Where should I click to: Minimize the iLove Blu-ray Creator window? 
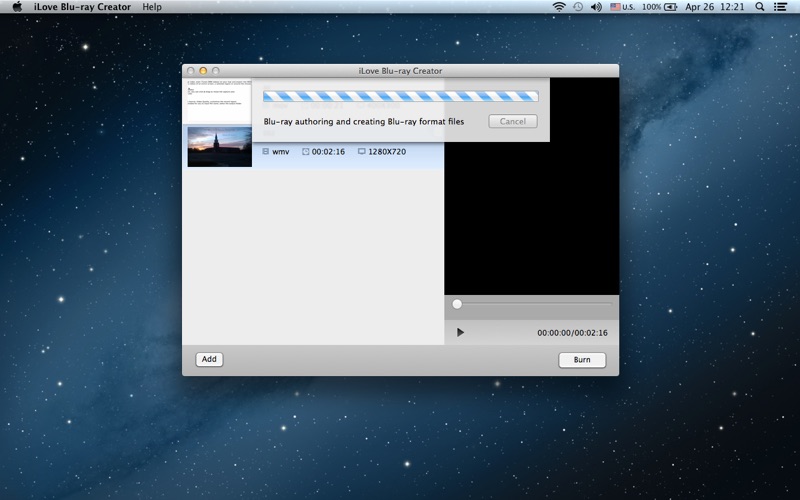point(203,71)
